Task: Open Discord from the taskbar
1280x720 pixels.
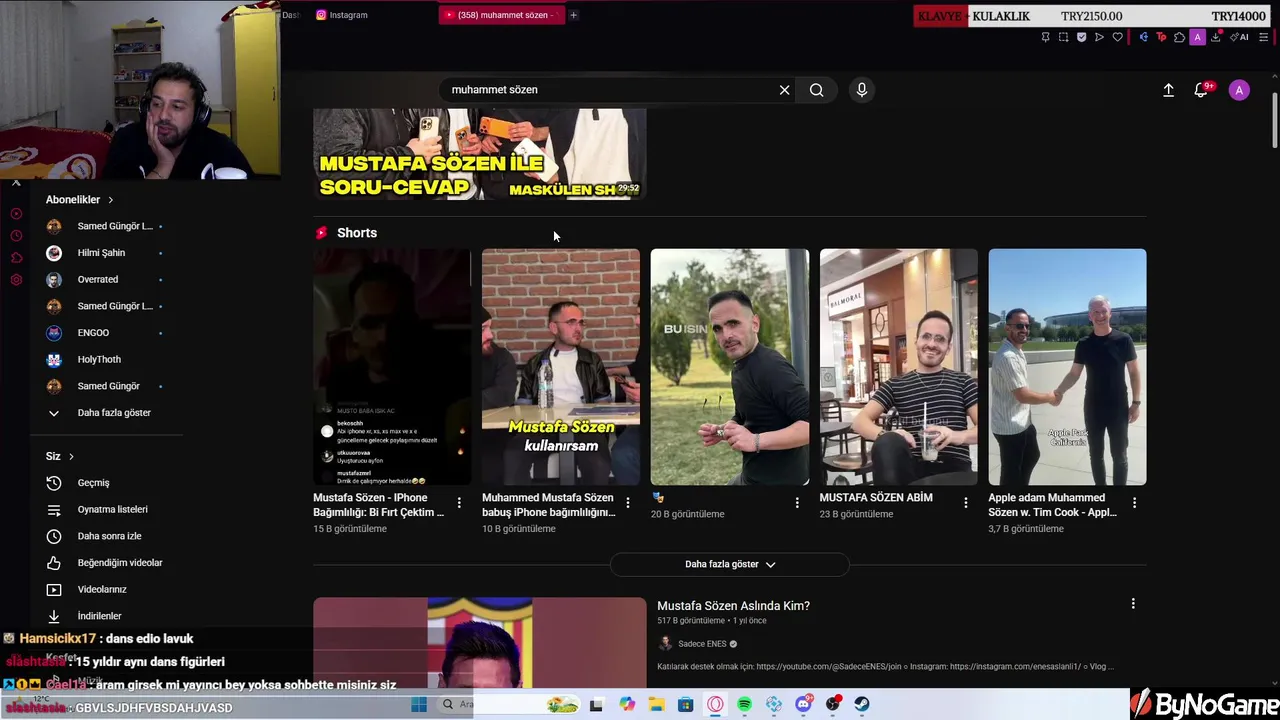Action: [x=803, y=704]
